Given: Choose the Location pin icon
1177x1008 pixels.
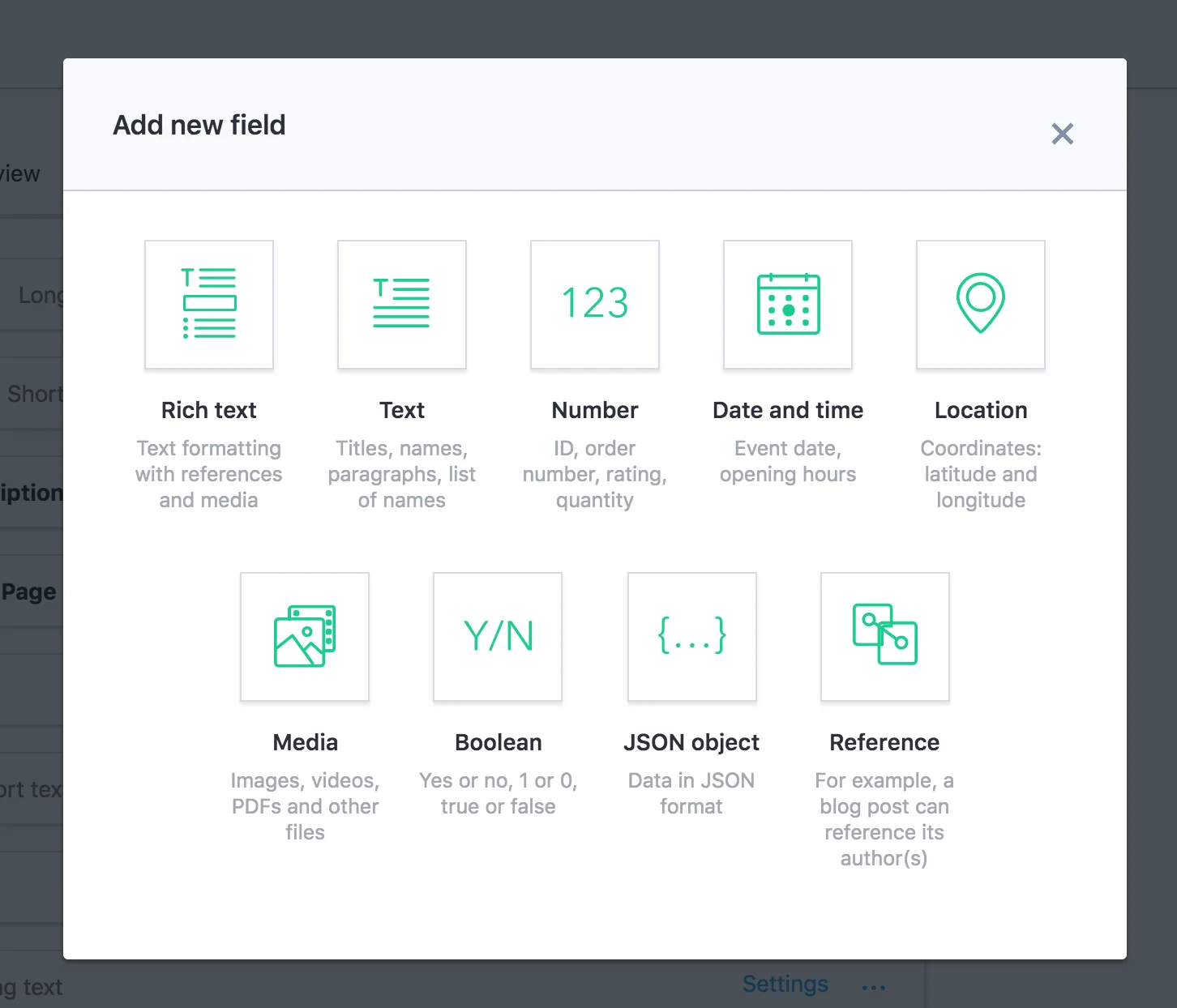Looking at the screenshot, I should coord(981,305).
